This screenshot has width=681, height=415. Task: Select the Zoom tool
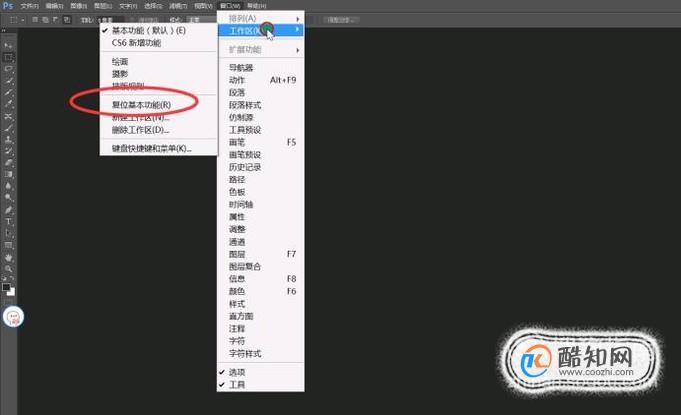8,269
